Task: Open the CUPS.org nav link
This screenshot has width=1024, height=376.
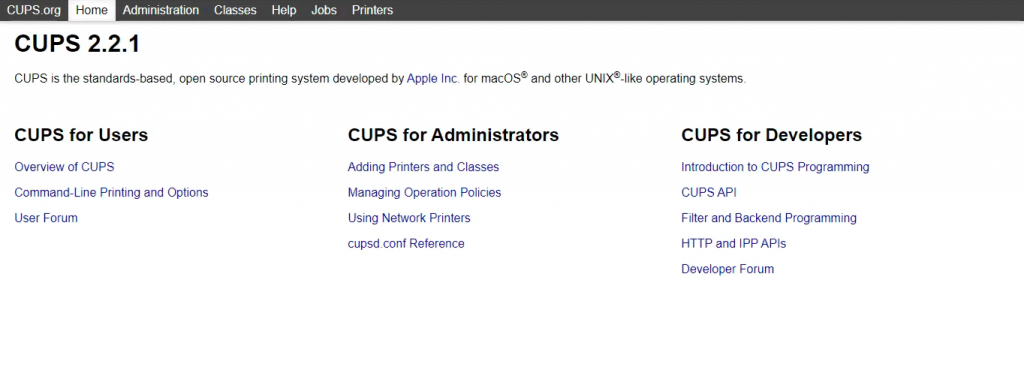Action: coord(33,10)
